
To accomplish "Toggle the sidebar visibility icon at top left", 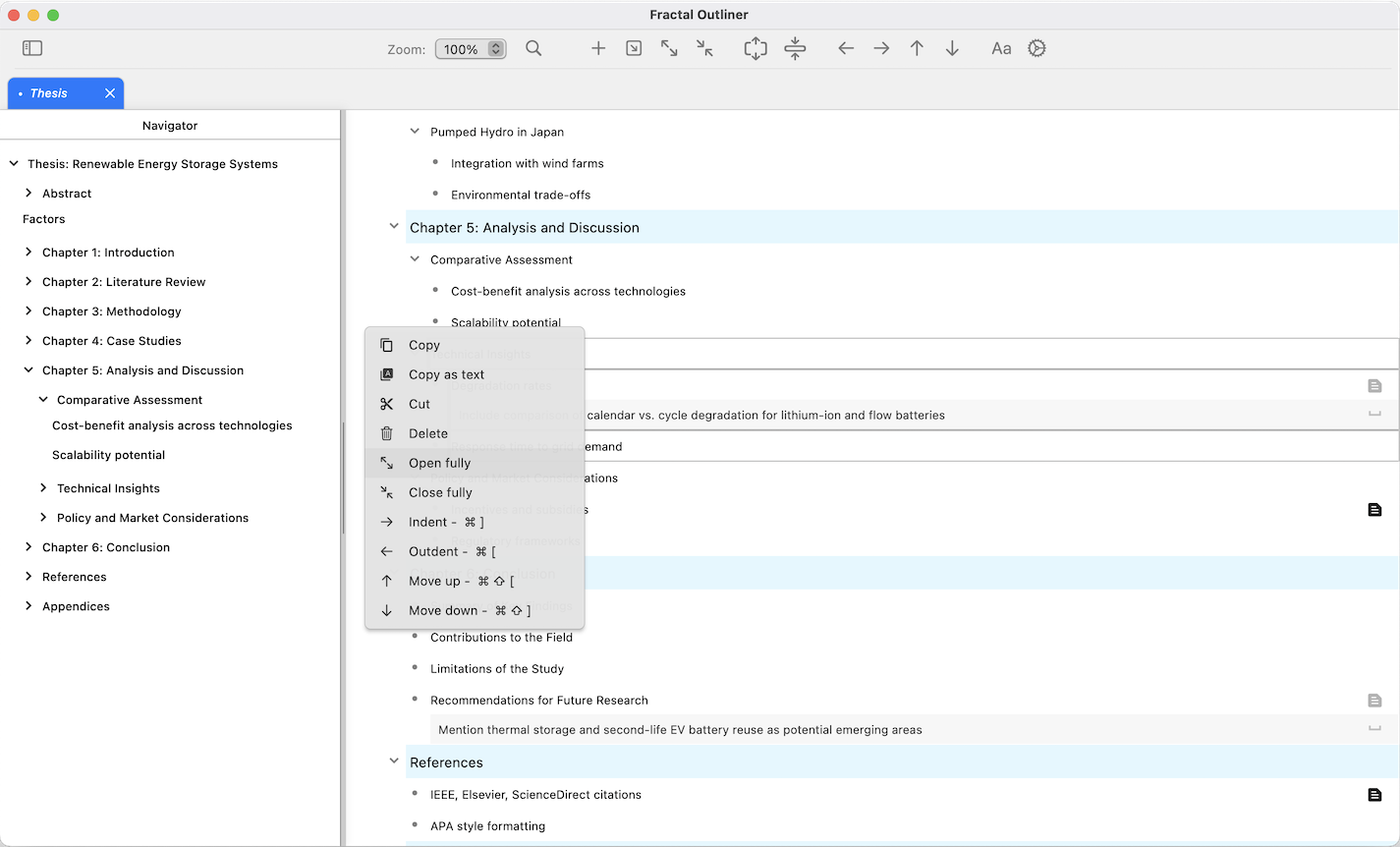I will point(31,47).
